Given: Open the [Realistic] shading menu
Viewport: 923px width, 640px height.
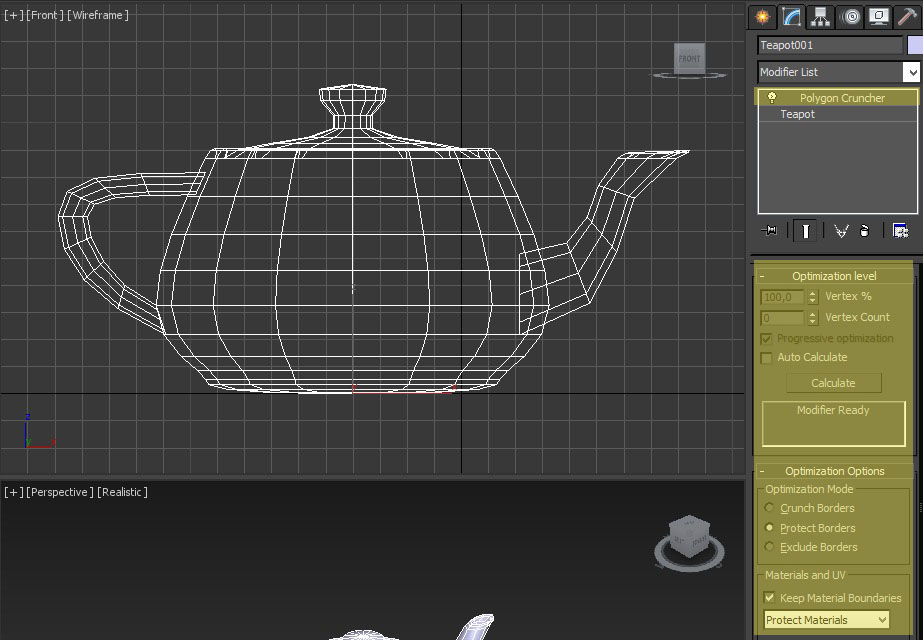Looking at the screenshot, I should coord(122,492).
